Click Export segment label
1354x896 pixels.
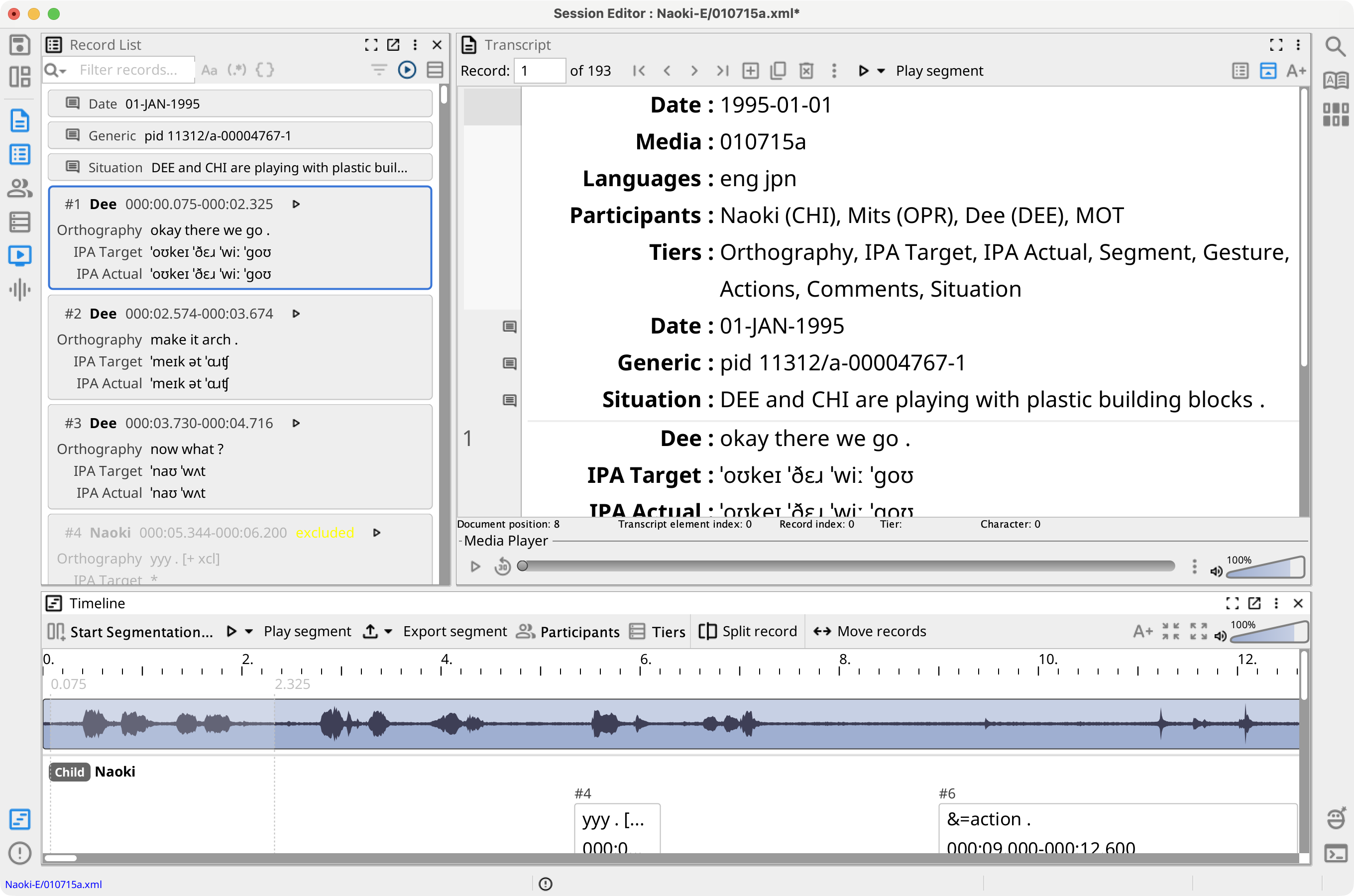pos(455,631)
